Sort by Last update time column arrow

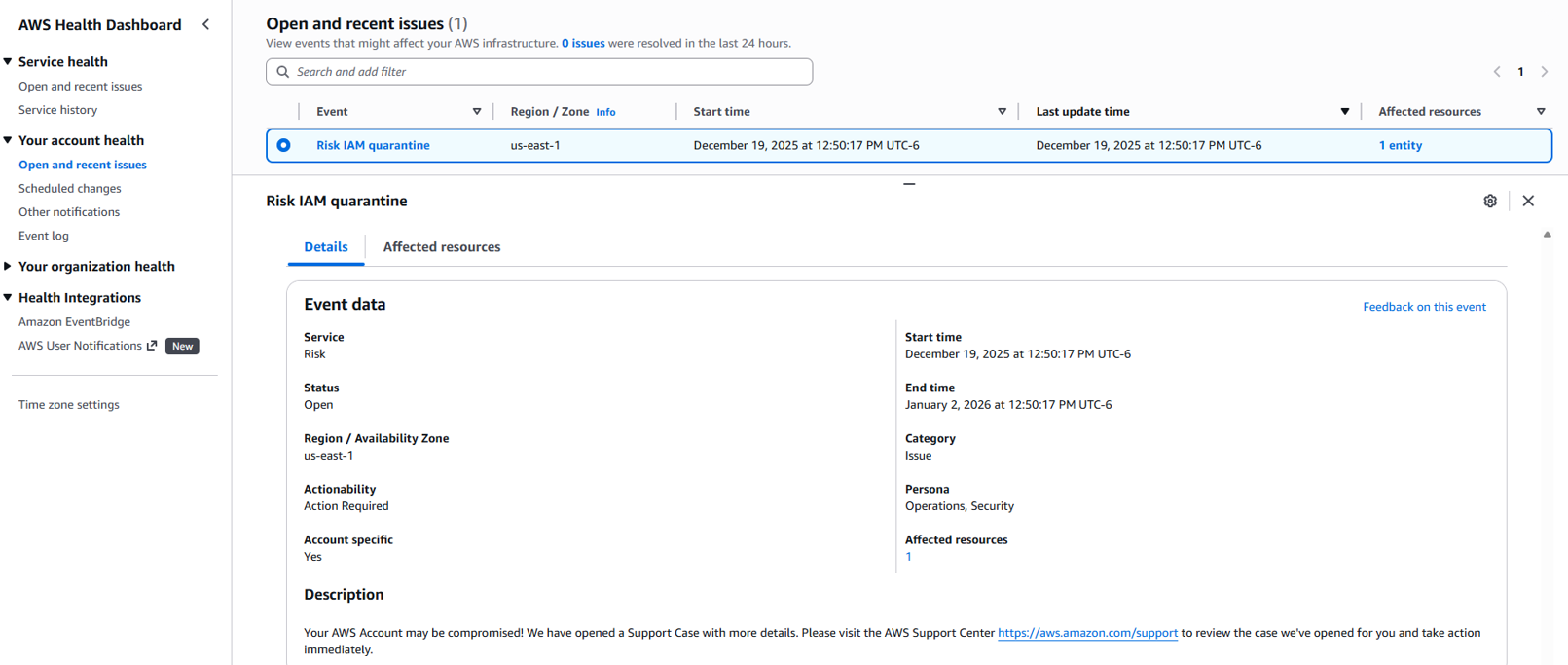tap(1345, 112)
